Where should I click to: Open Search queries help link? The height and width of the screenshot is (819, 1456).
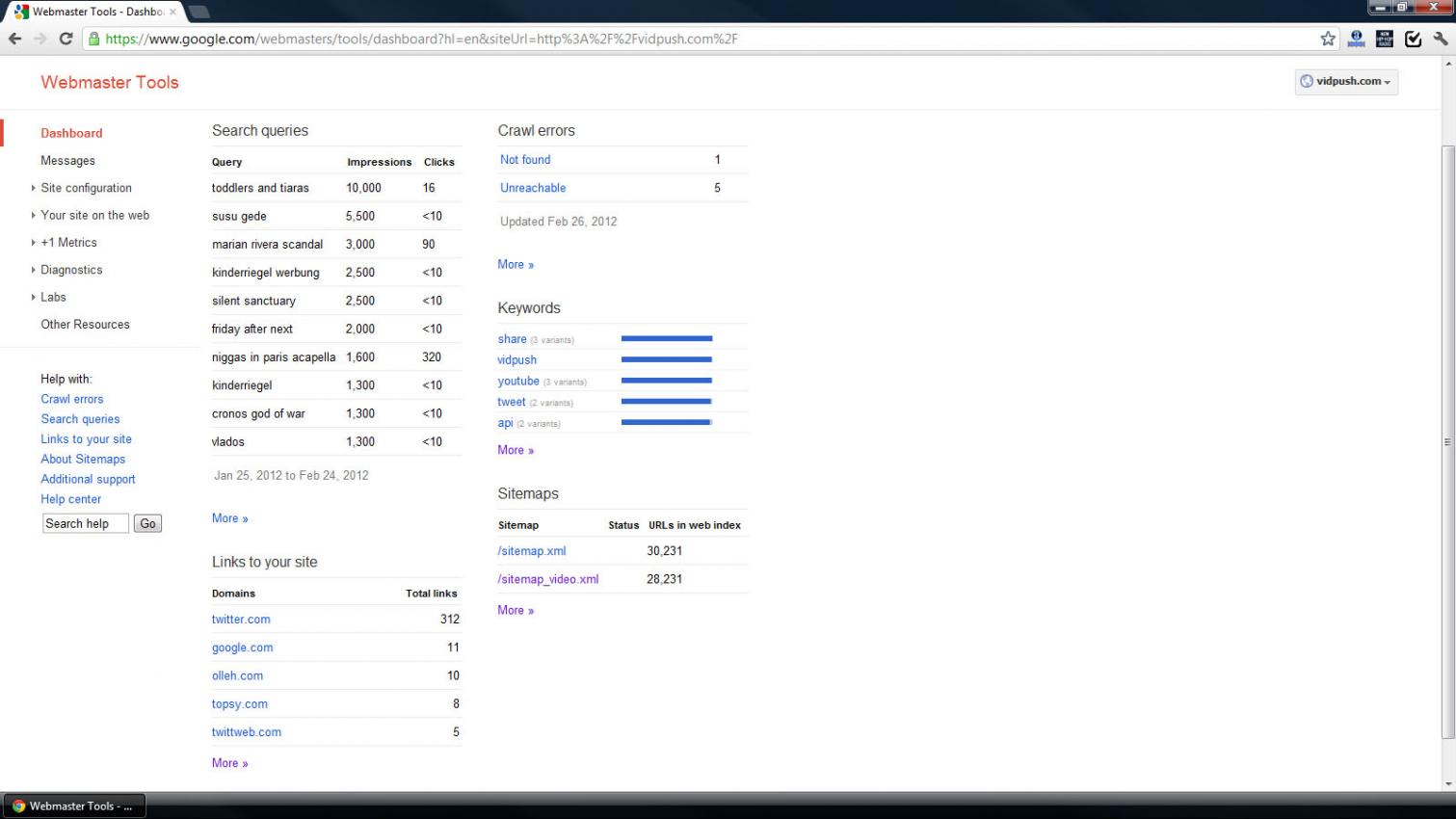pyautogui.click(x=80, y=419)
